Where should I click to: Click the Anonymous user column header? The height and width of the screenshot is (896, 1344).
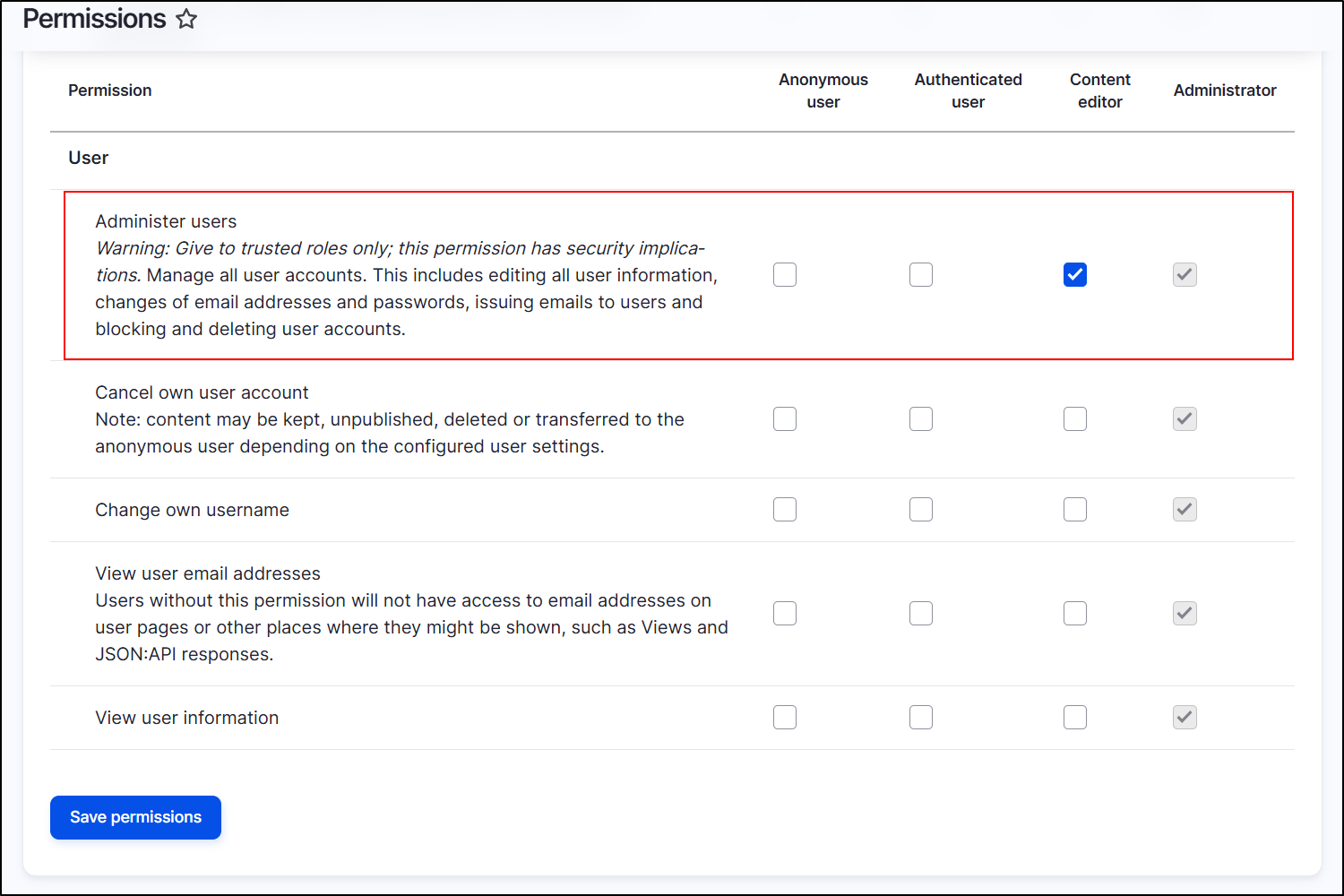(823, 90)
